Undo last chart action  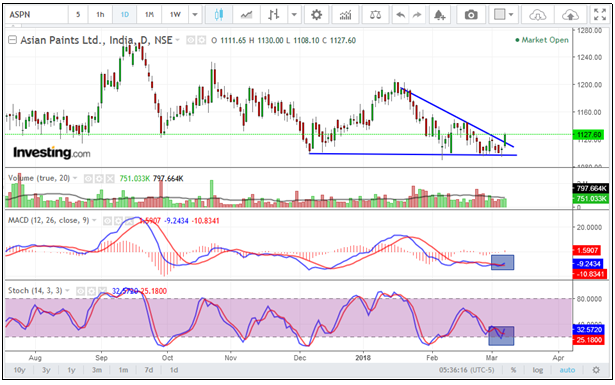point(400,15)
